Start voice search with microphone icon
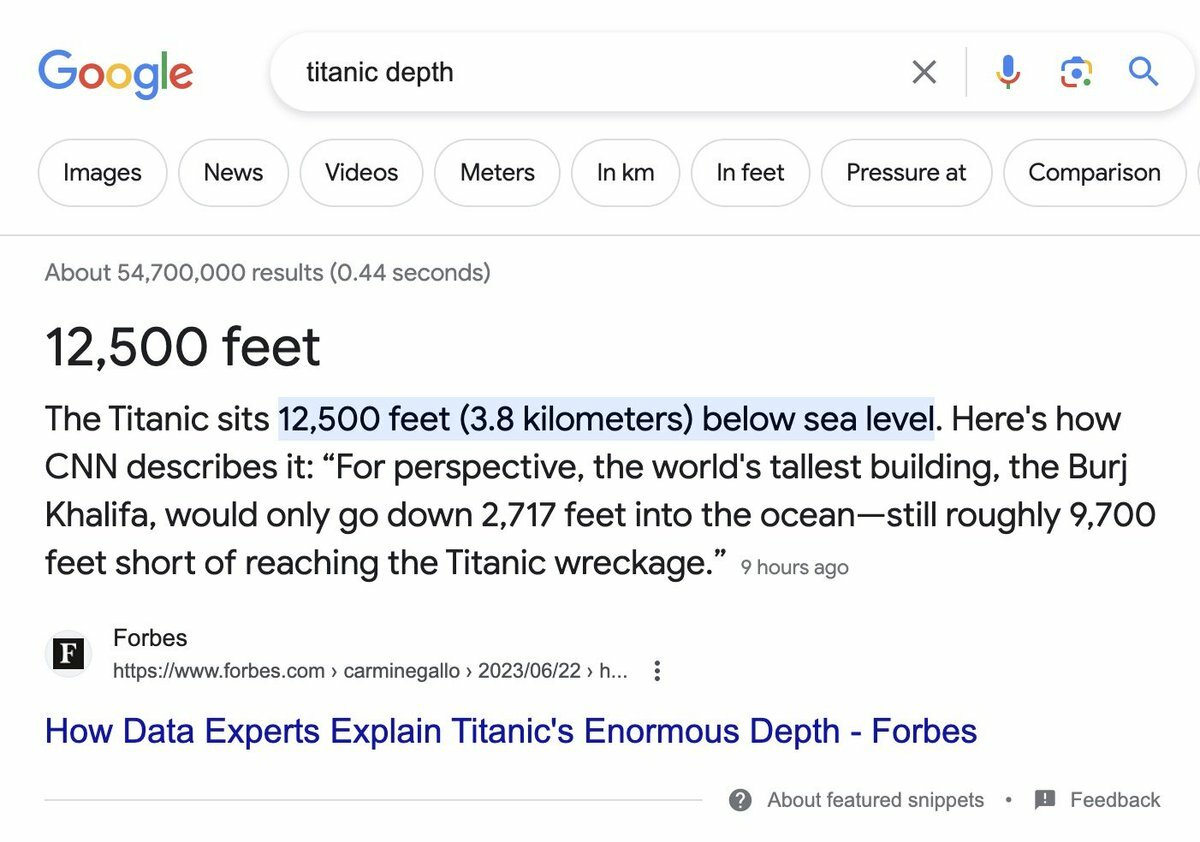 (1008, 72)
